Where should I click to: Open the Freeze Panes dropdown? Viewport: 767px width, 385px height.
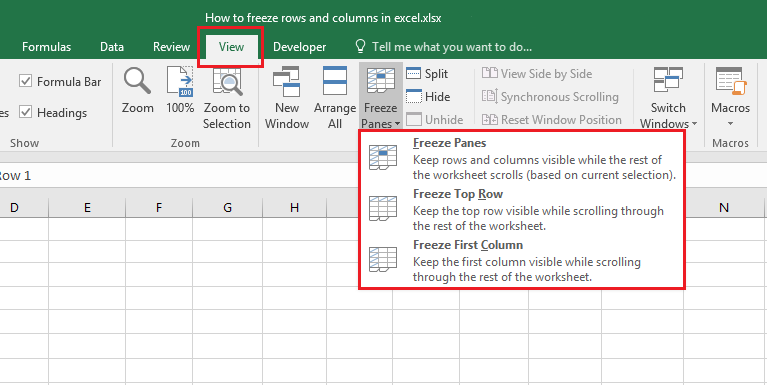[381, 97]
